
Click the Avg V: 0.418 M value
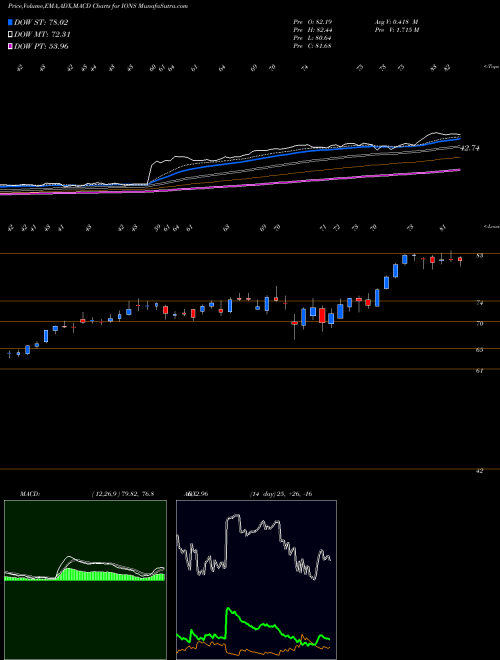[396, 22]
